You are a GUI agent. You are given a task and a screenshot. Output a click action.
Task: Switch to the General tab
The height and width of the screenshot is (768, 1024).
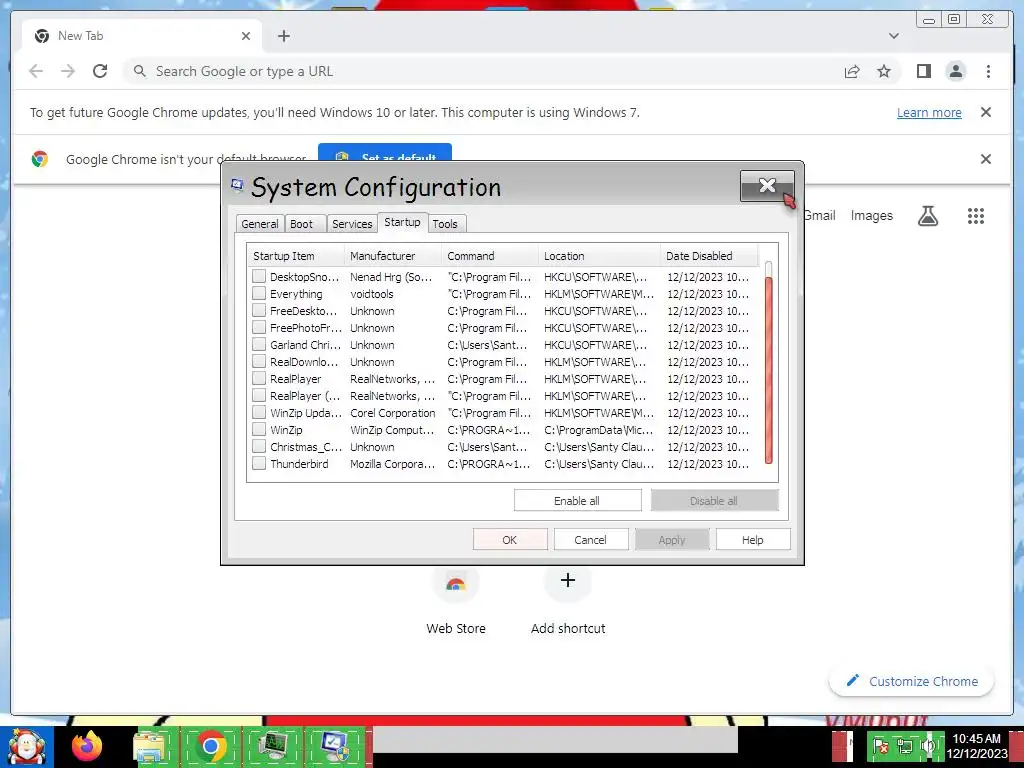tap(260, 223)
